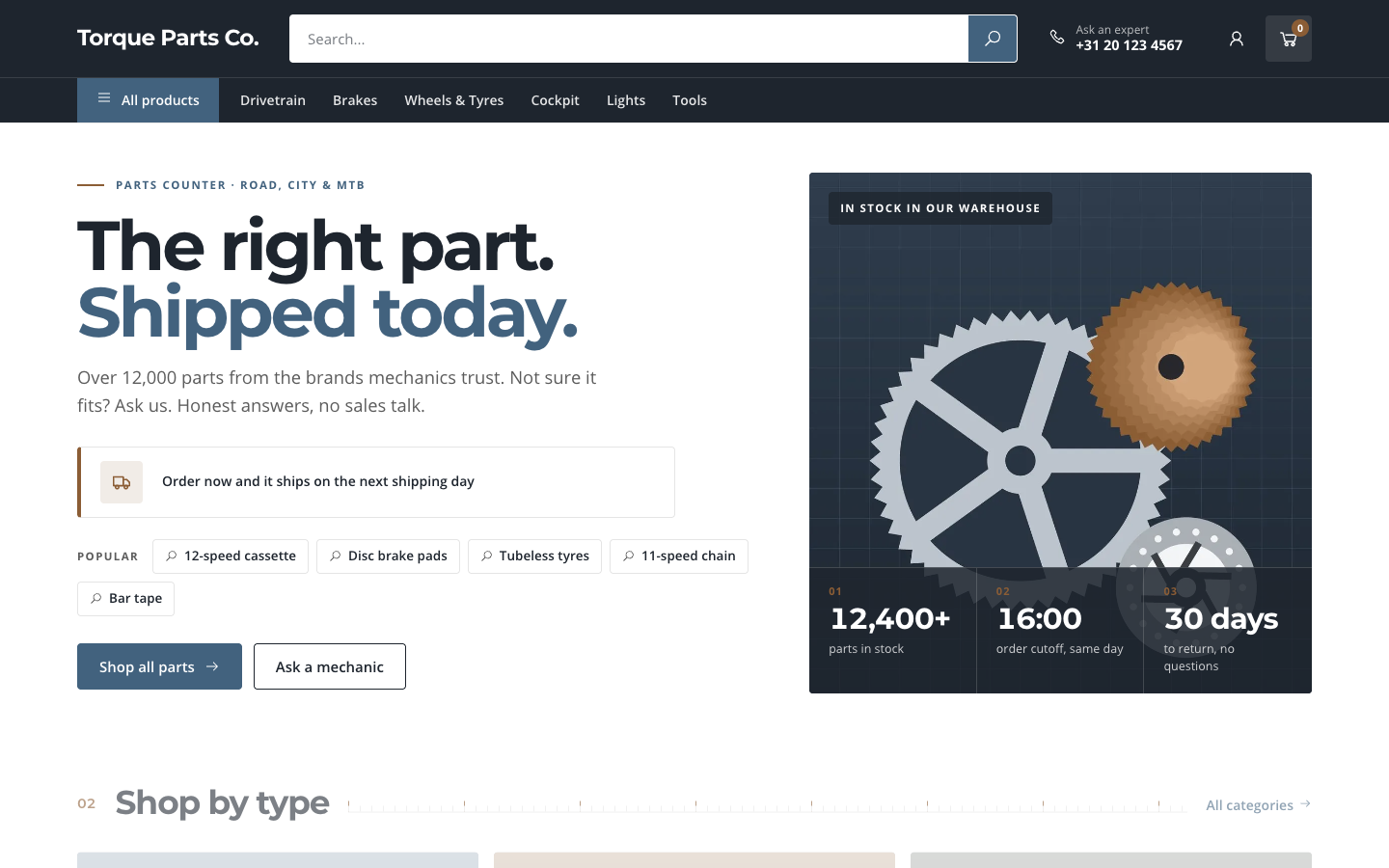Select the 11-speed chain chip

[x=679, y=556]
